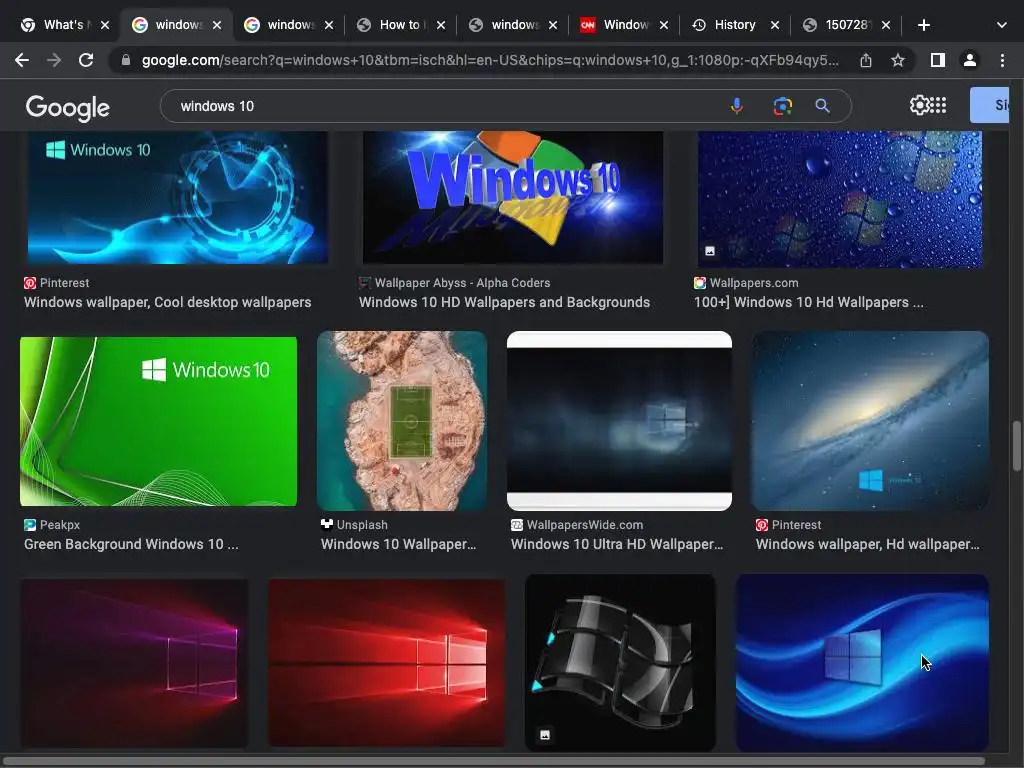Click the horizontal scrollbar at bottom

point(495,761)
